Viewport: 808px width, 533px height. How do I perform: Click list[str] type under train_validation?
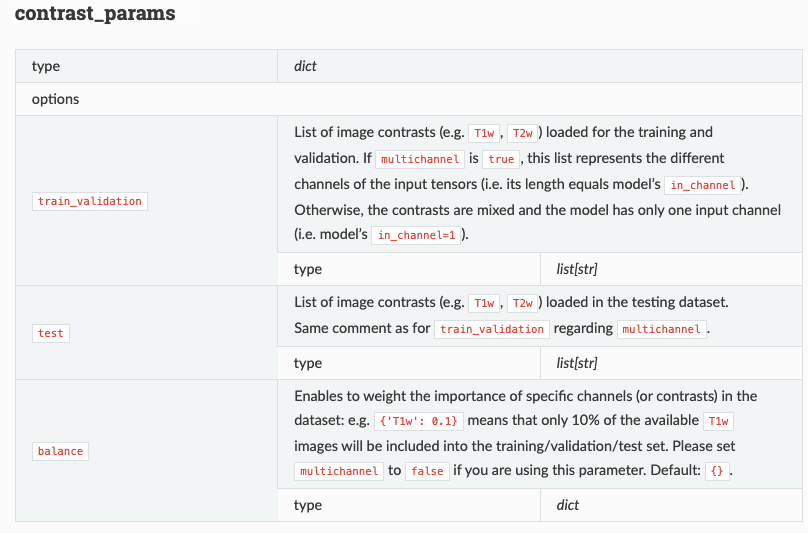click(x=576, y=269)
